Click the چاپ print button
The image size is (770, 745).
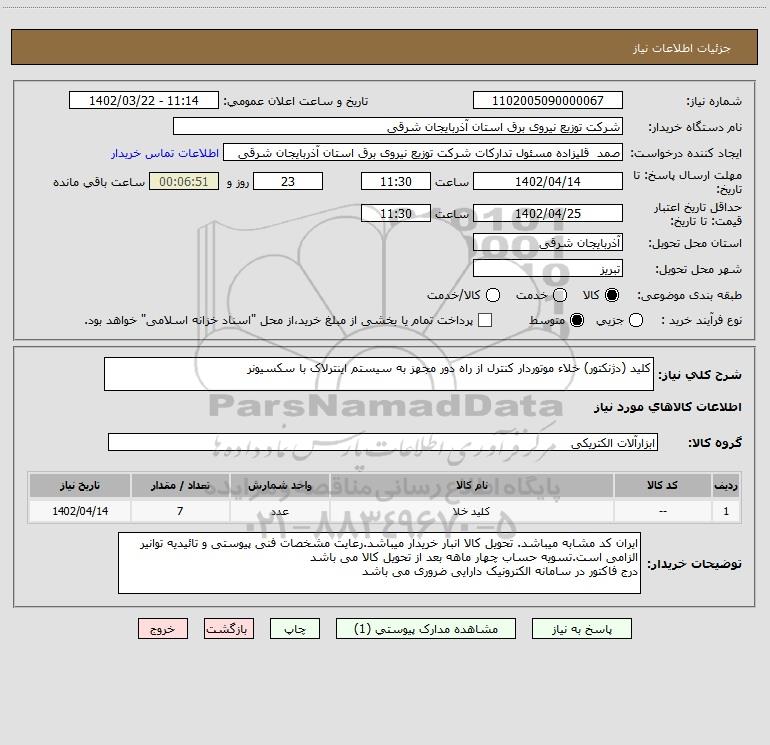295,629
